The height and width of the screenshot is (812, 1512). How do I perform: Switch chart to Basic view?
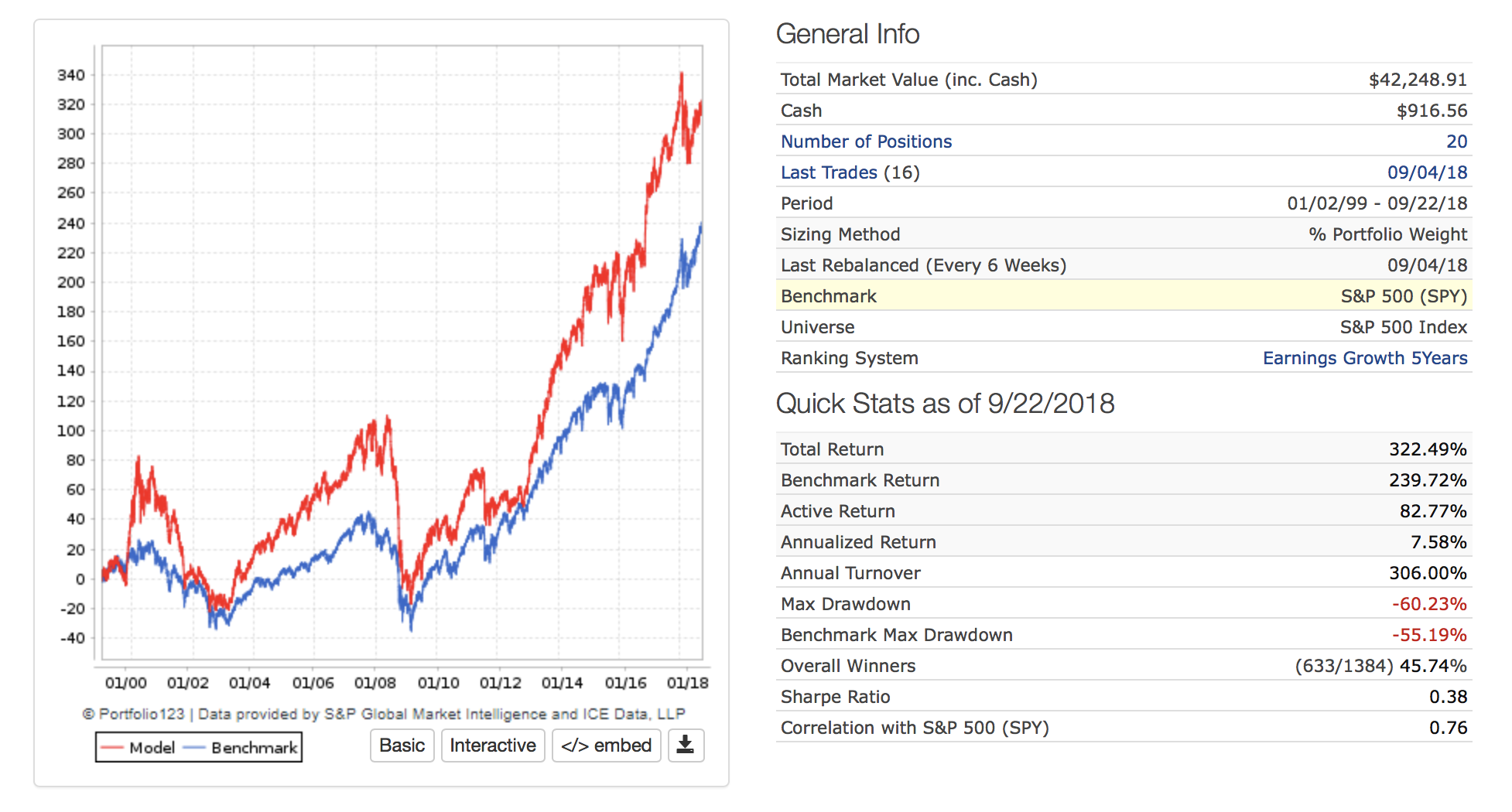[402, 745]
